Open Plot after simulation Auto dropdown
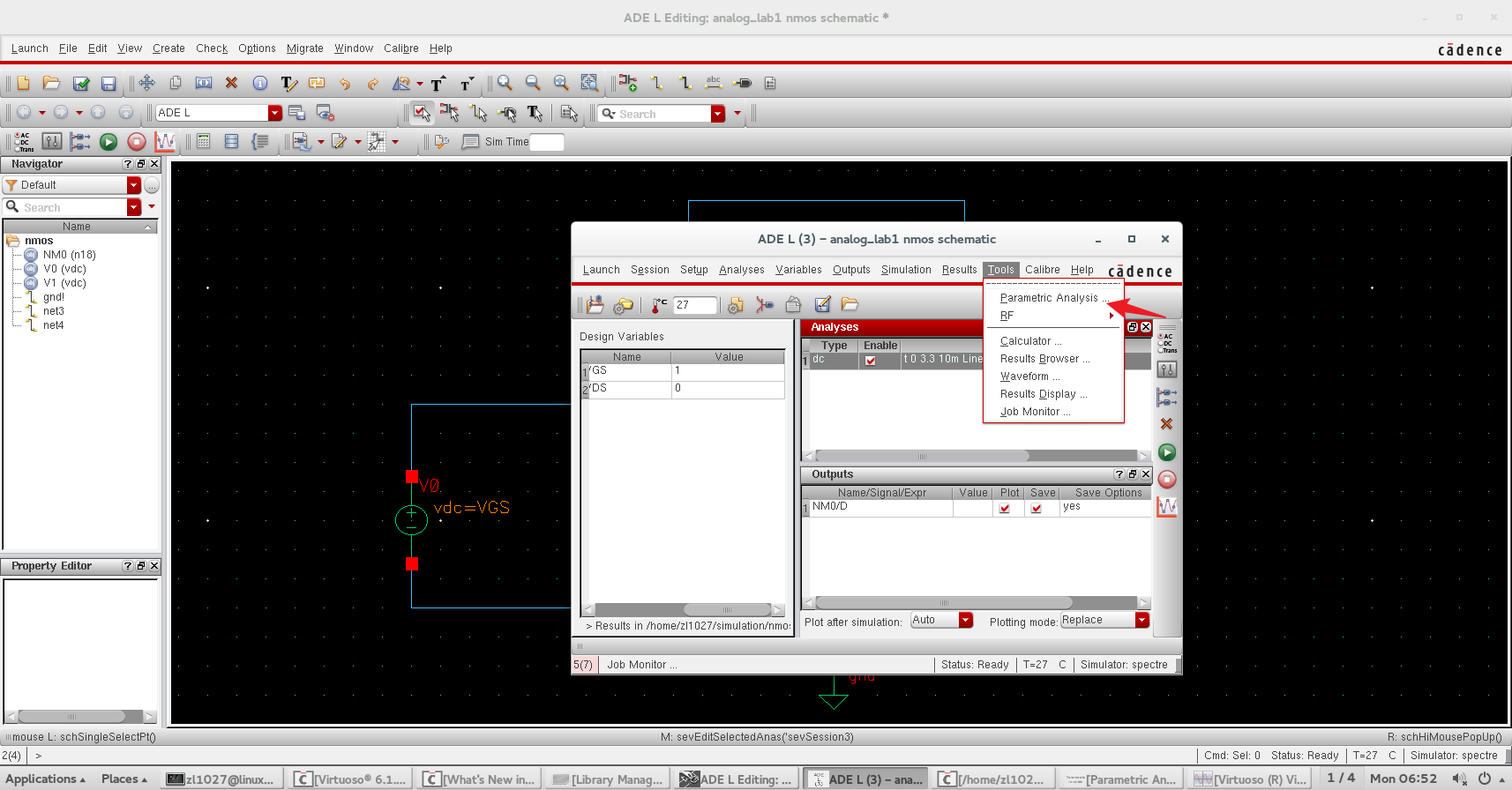 966,621
